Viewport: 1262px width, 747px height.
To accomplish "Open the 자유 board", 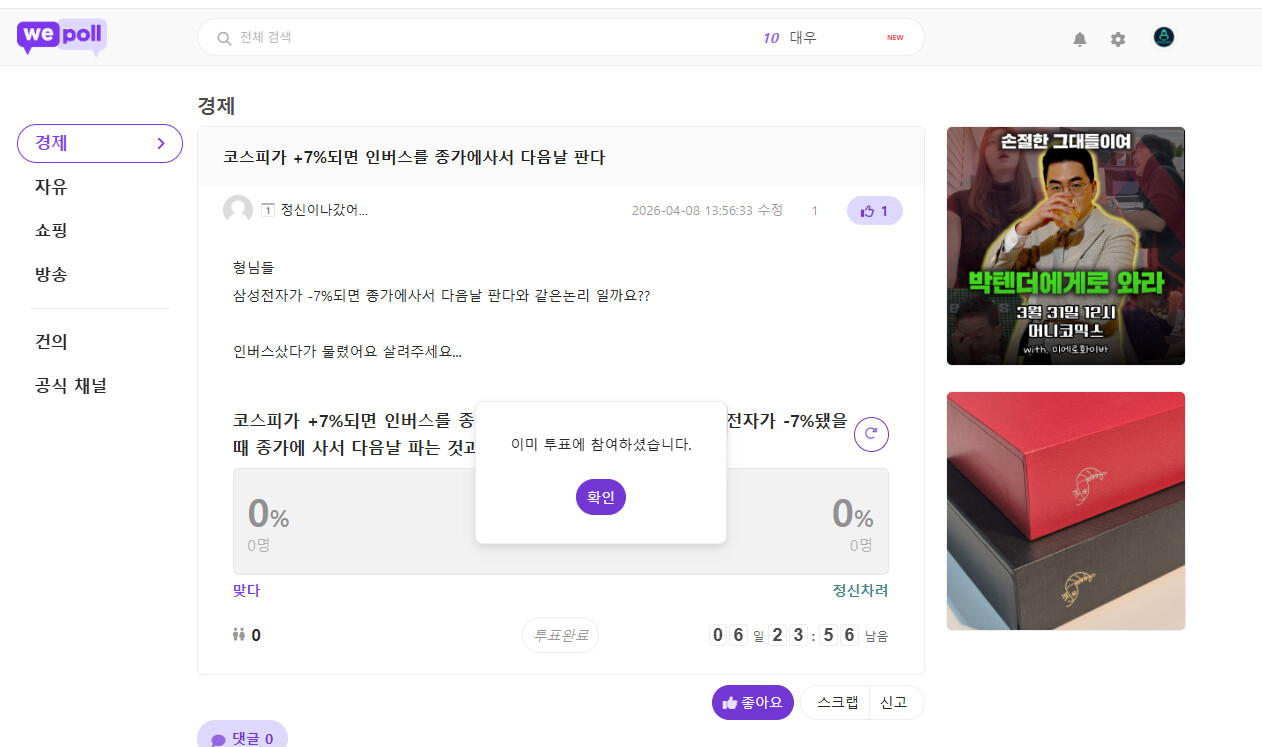I will click(51, 187).
